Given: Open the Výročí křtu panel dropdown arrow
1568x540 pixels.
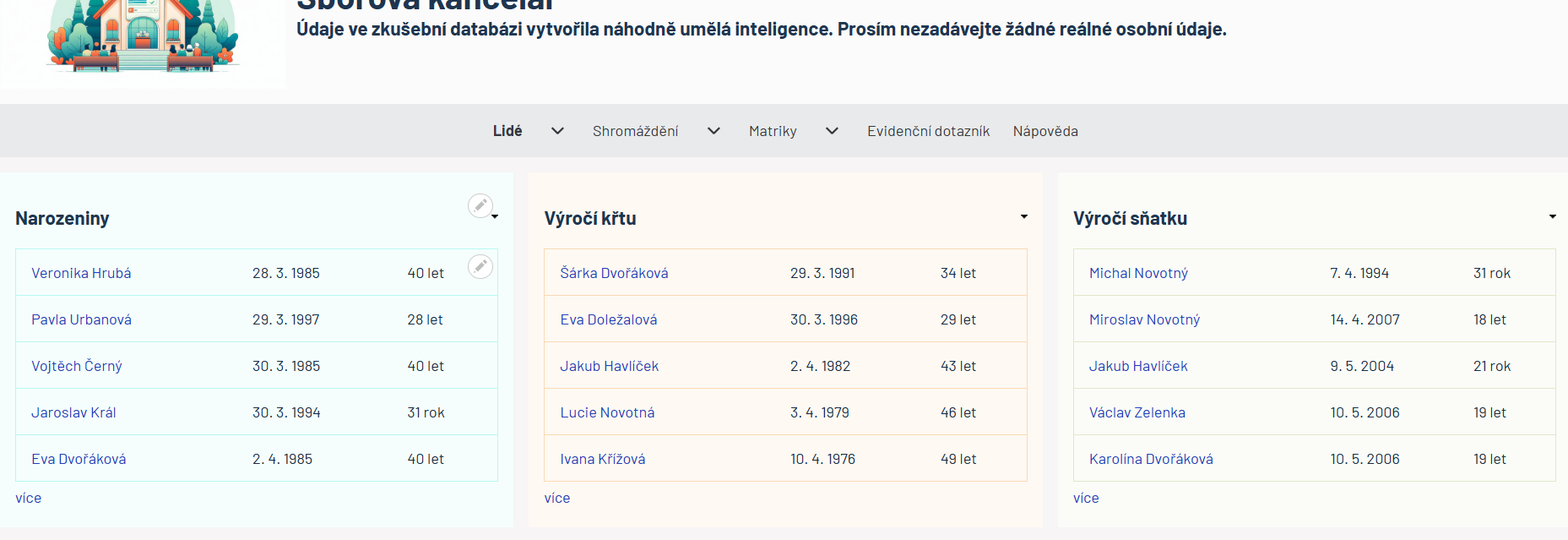Looking at the screenshot, I should tap(1023, 217).
